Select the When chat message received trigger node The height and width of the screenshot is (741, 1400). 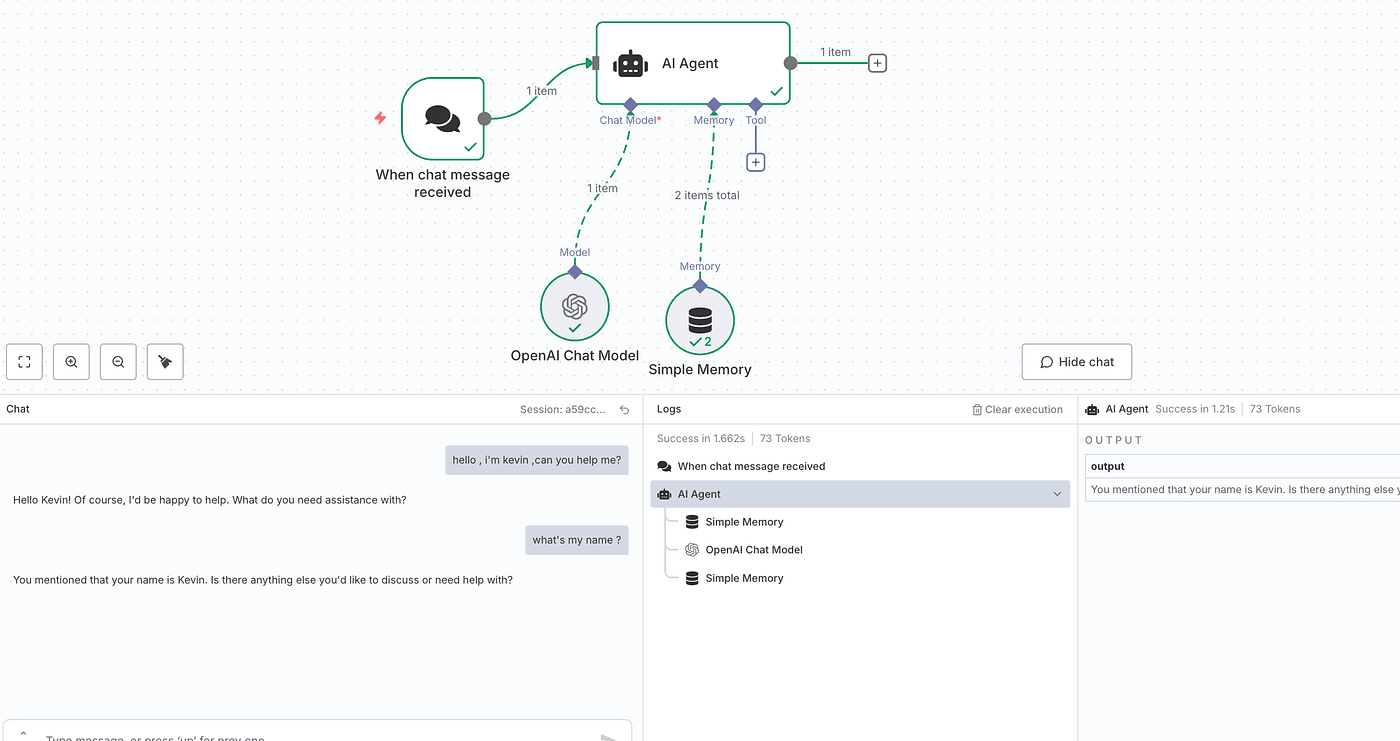442,118
